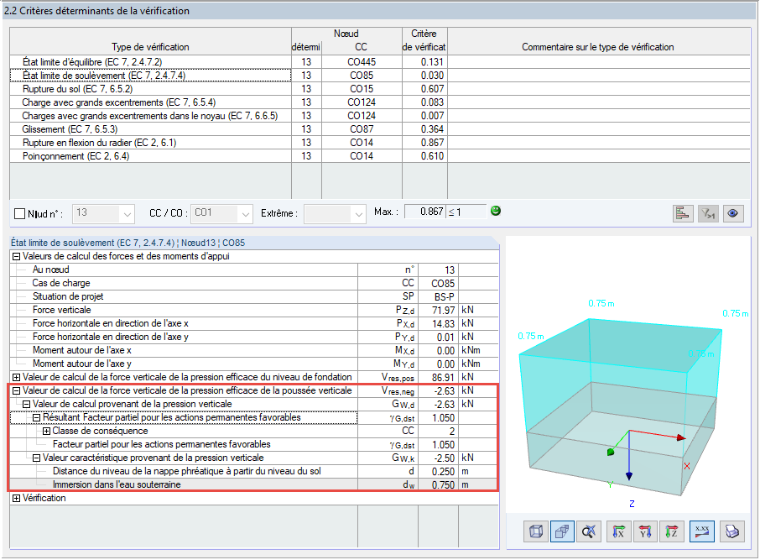Collapse Valeurs de calcul des forces section
Viewport: 760px width, 560px height.
tap(16, 256)
